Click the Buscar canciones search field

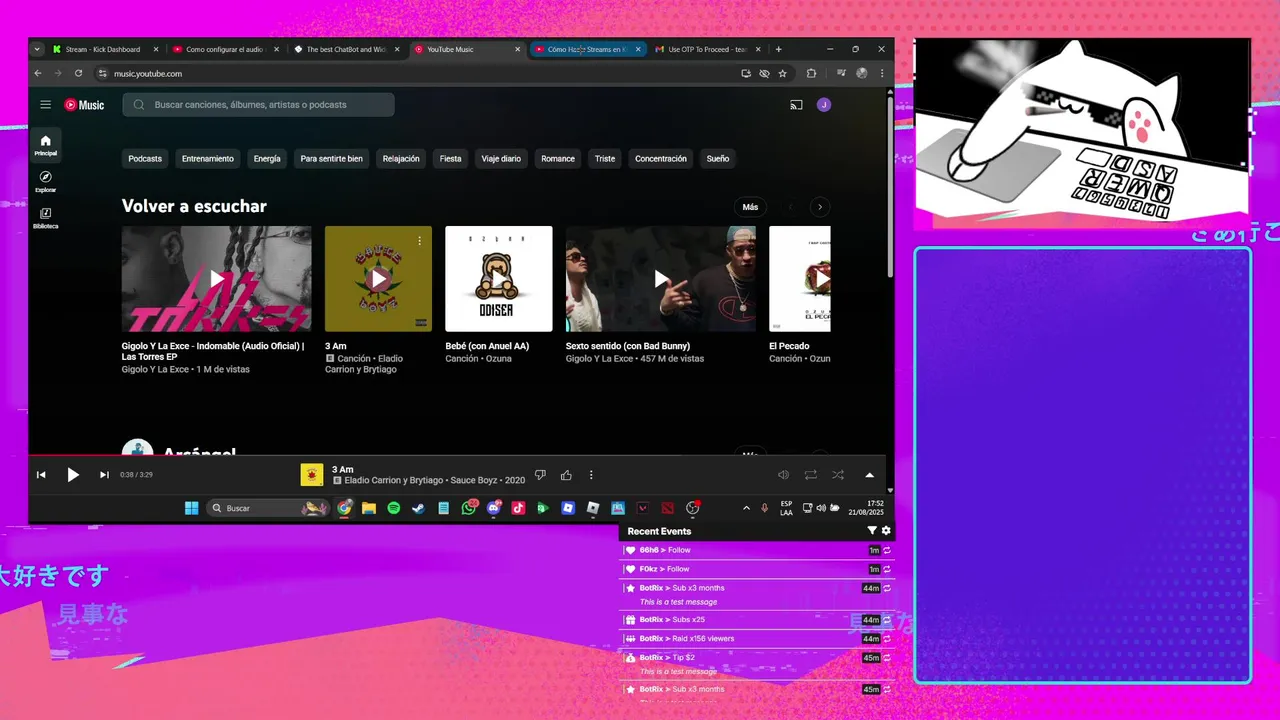click(258, 105)
